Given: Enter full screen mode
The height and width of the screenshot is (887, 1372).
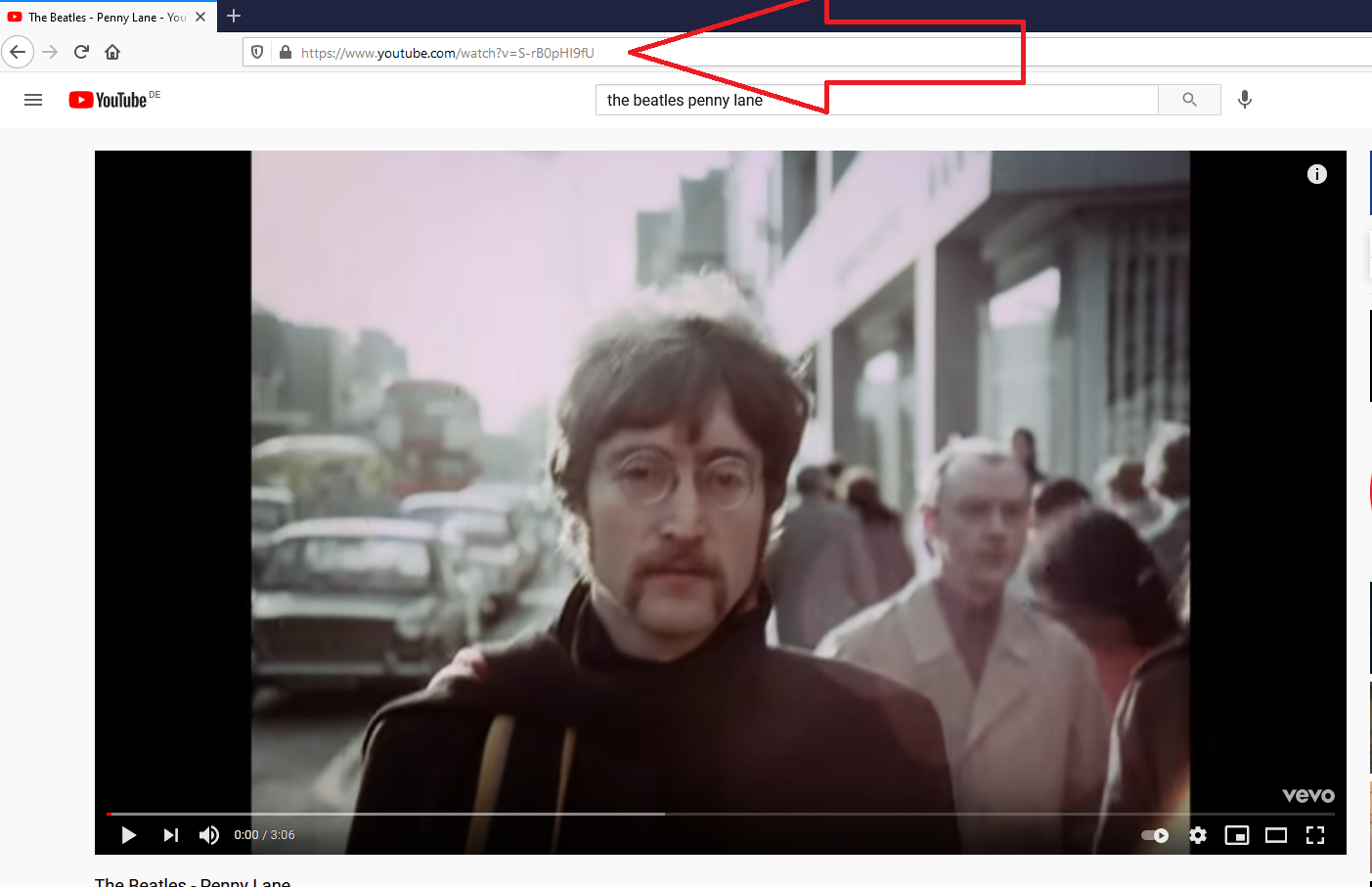Looking at the screenshot, I should coord(1315,835).
